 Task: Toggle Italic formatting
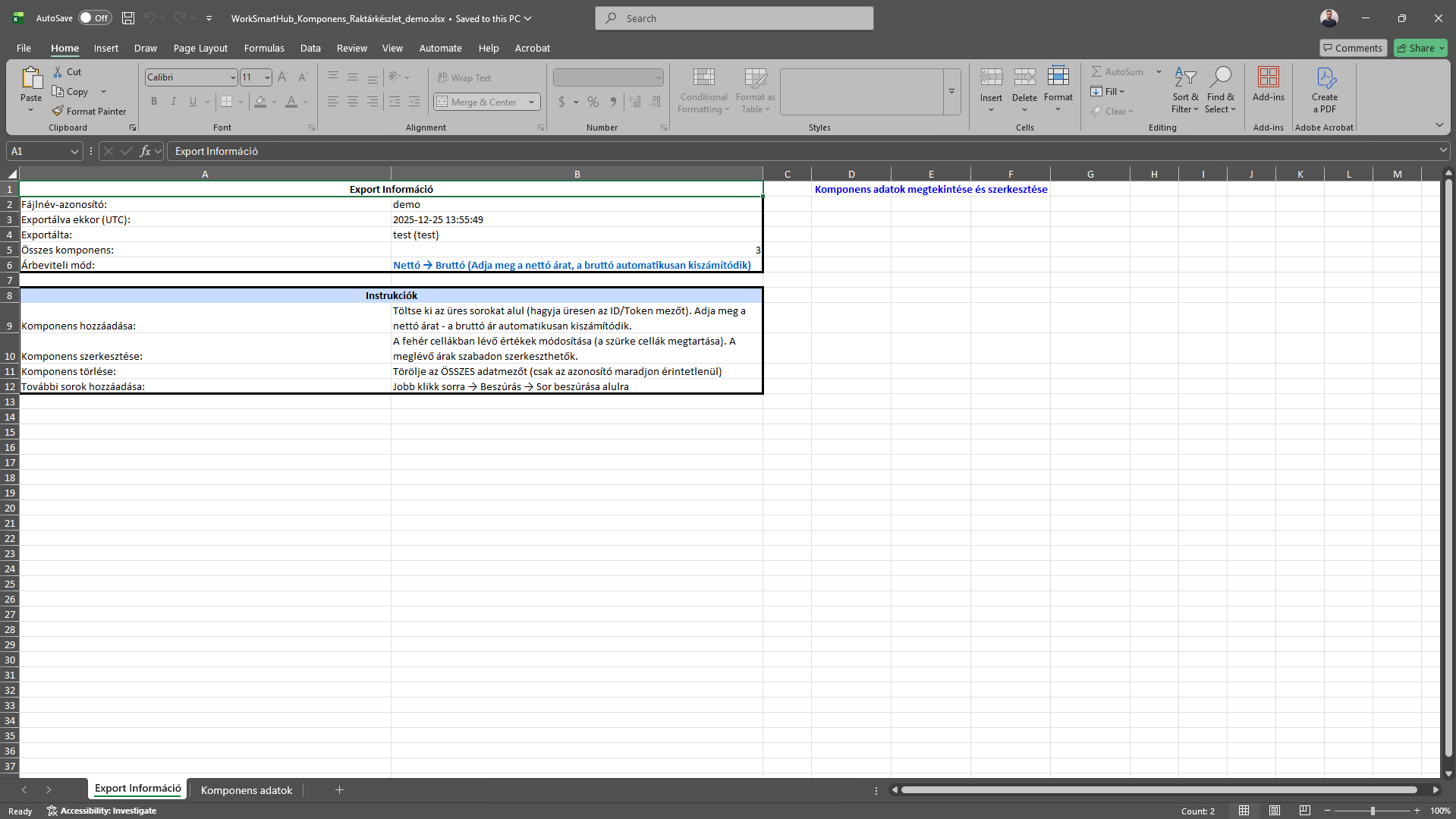point(174,102)
